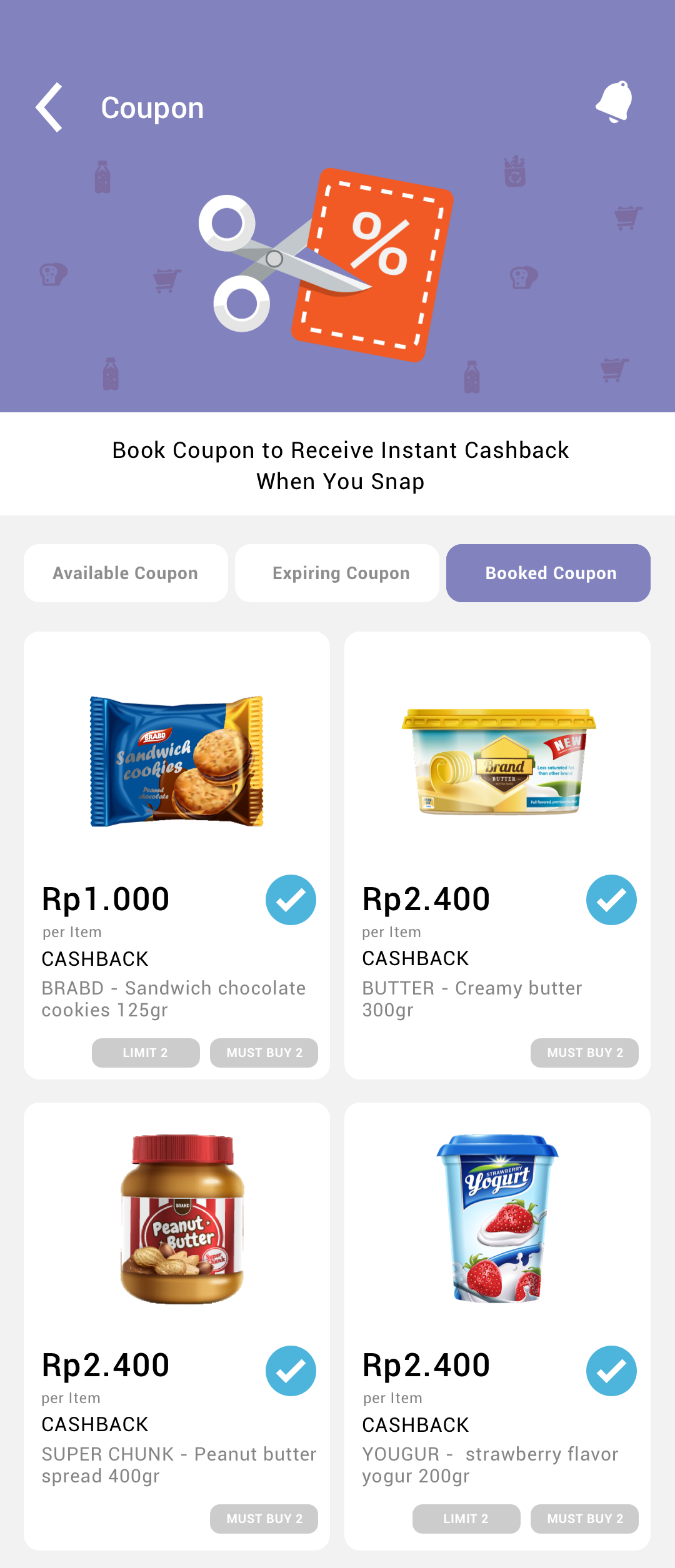Tap the Brand butter tub image
The image size is (675, 1568).
click(498, 761)
